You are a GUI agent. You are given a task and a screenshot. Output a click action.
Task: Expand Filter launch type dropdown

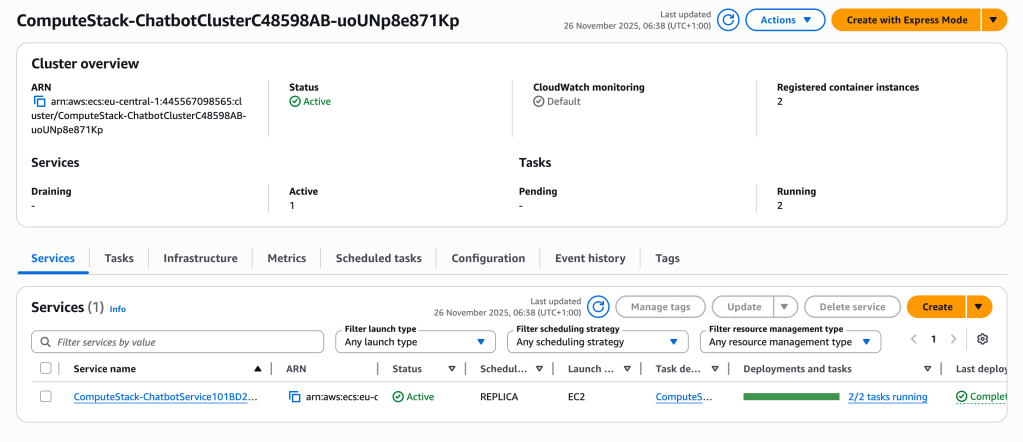point(415,342)
